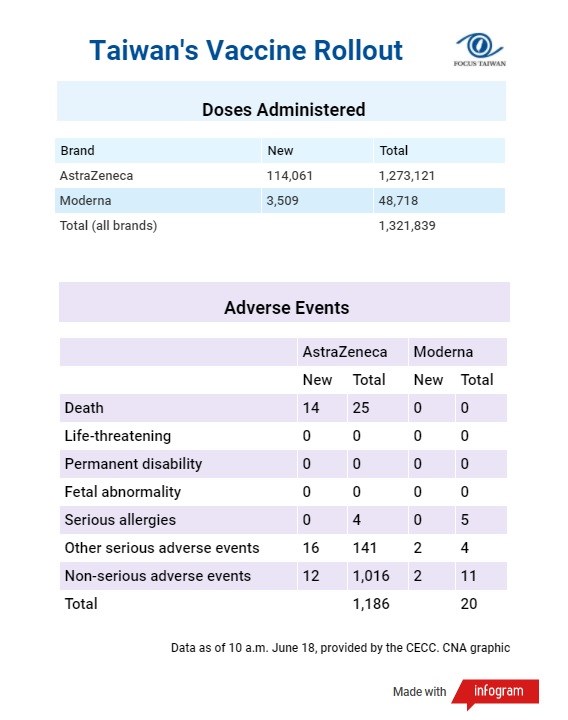Select the Moderna total 48,718 cell
The image size is (568, 720).
coord(398,201)
